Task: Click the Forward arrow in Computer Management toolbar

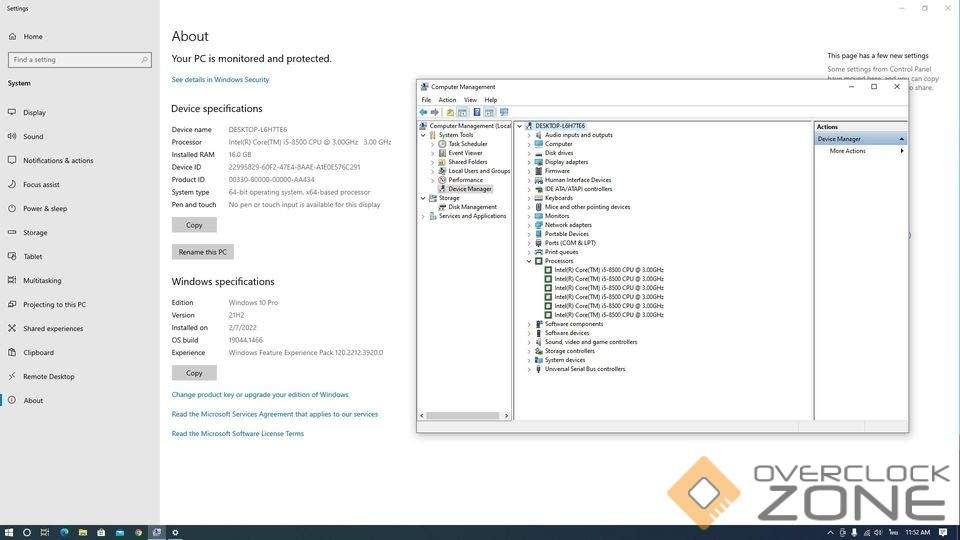Action: point(435,113)
